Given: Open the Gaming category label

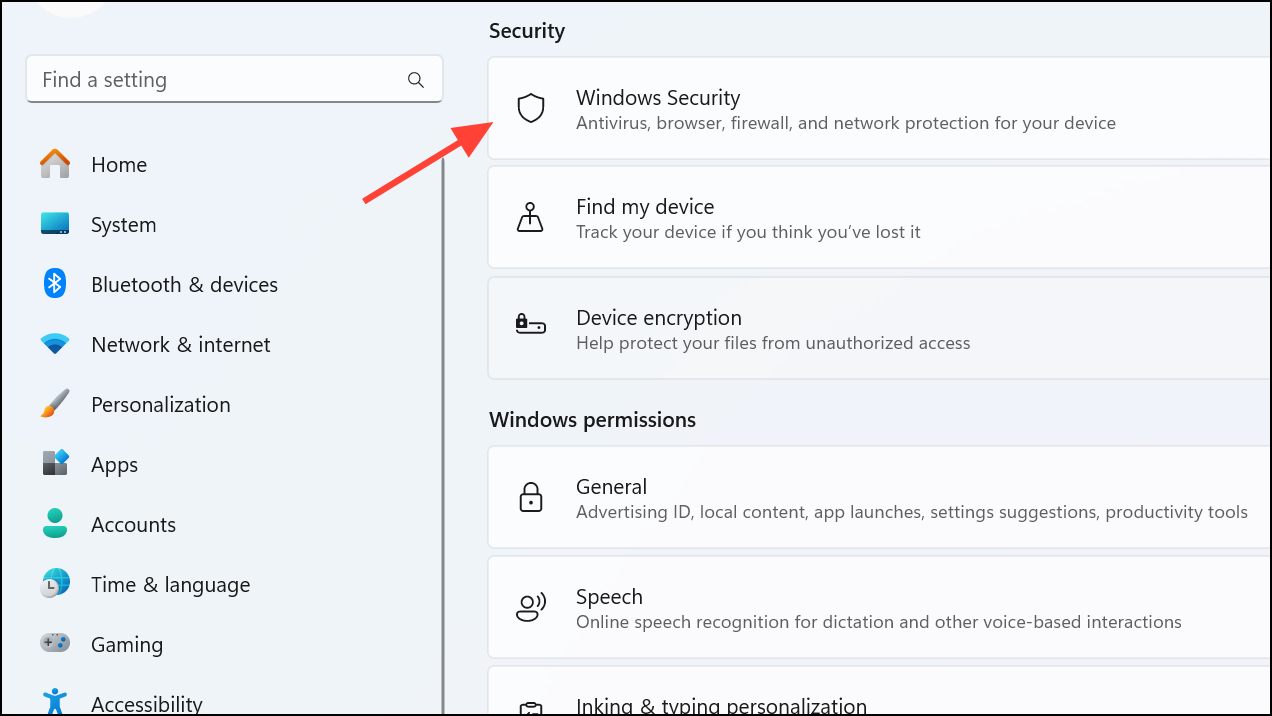Looking at the screenshot, I should point(127,645).
